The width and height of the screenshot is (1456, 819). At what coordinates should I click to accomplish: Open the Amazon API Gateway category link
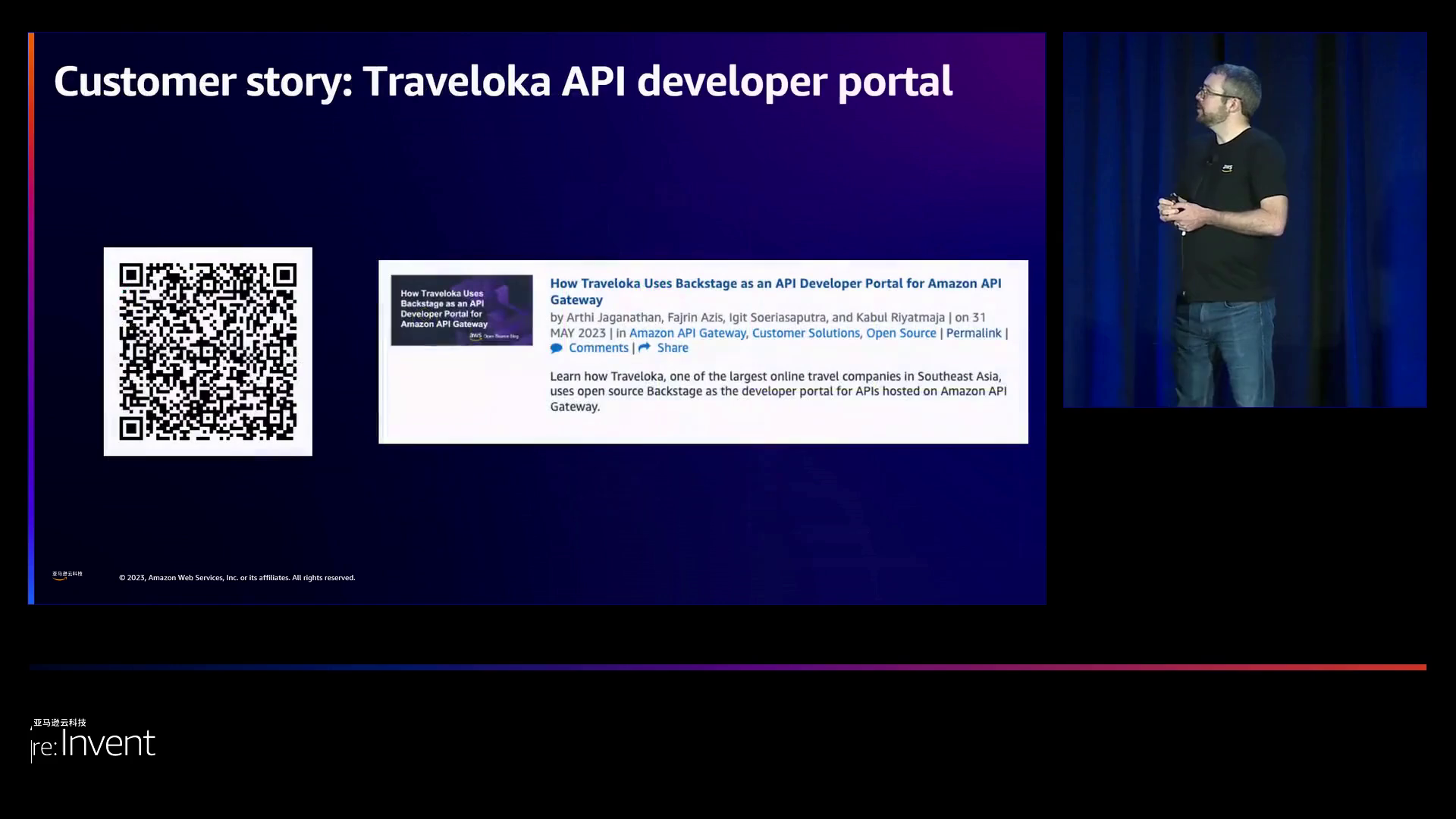click(687, 333)
